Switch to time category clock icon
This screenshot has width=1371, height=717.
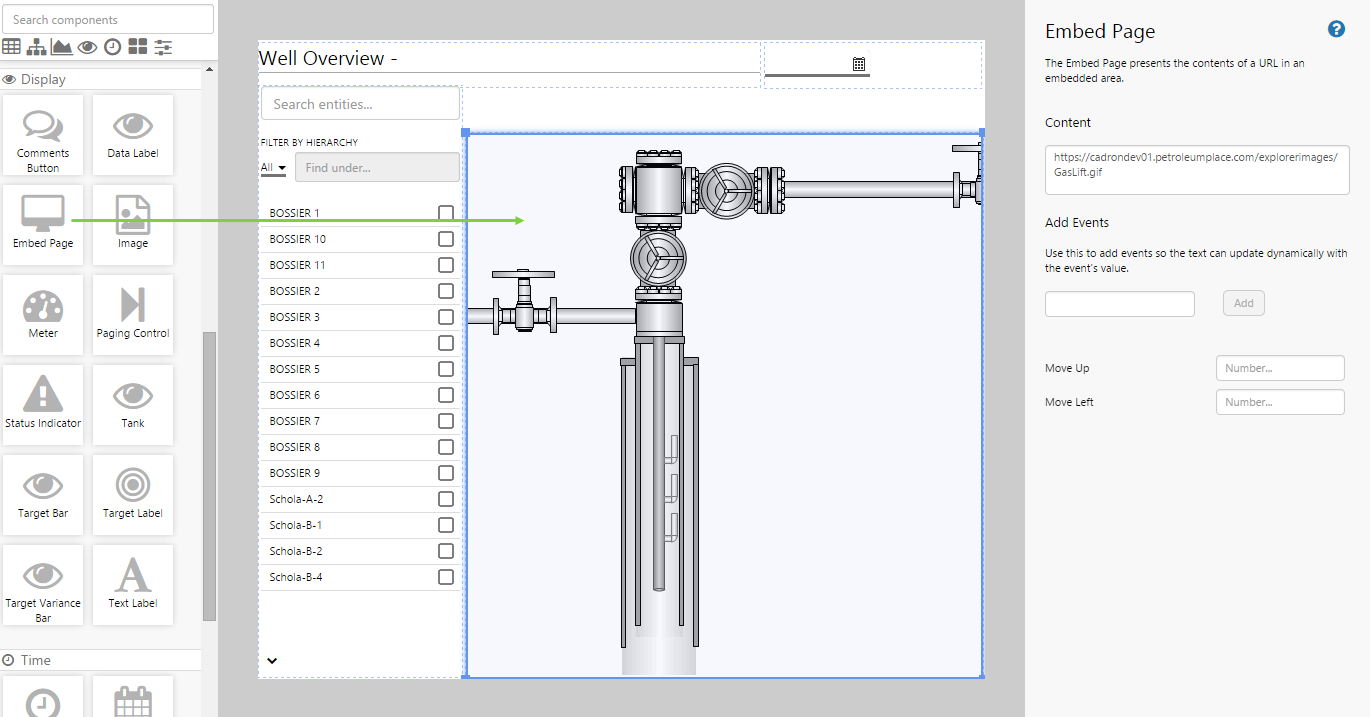click(113, 47)
